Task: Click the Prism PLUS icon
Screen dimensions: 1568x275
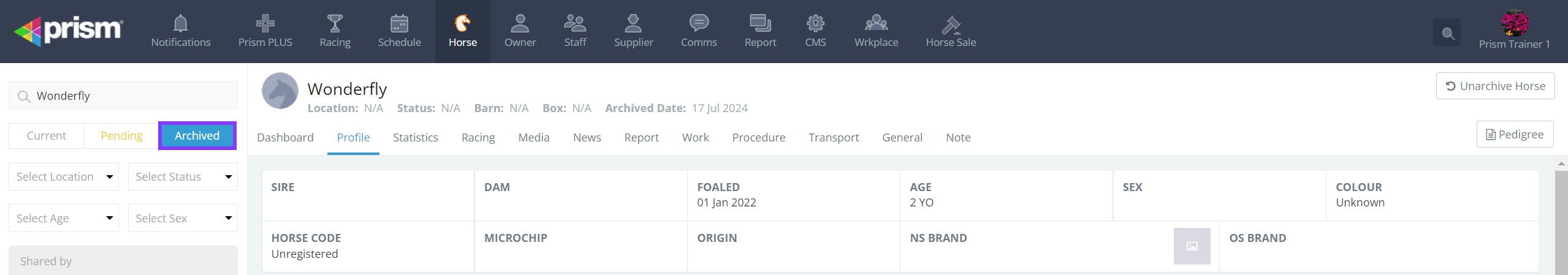Action: coord(265,24)
